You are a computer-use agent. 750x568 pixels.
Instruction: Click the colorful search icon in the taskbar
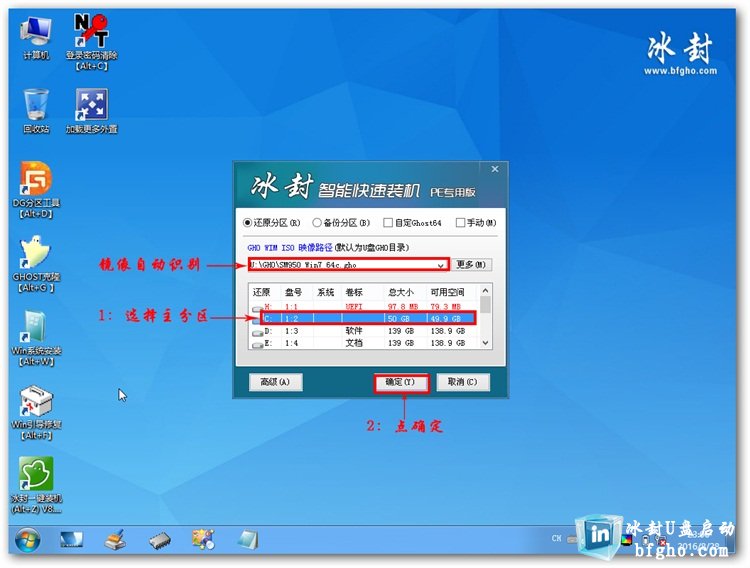[x=203, y=540]
